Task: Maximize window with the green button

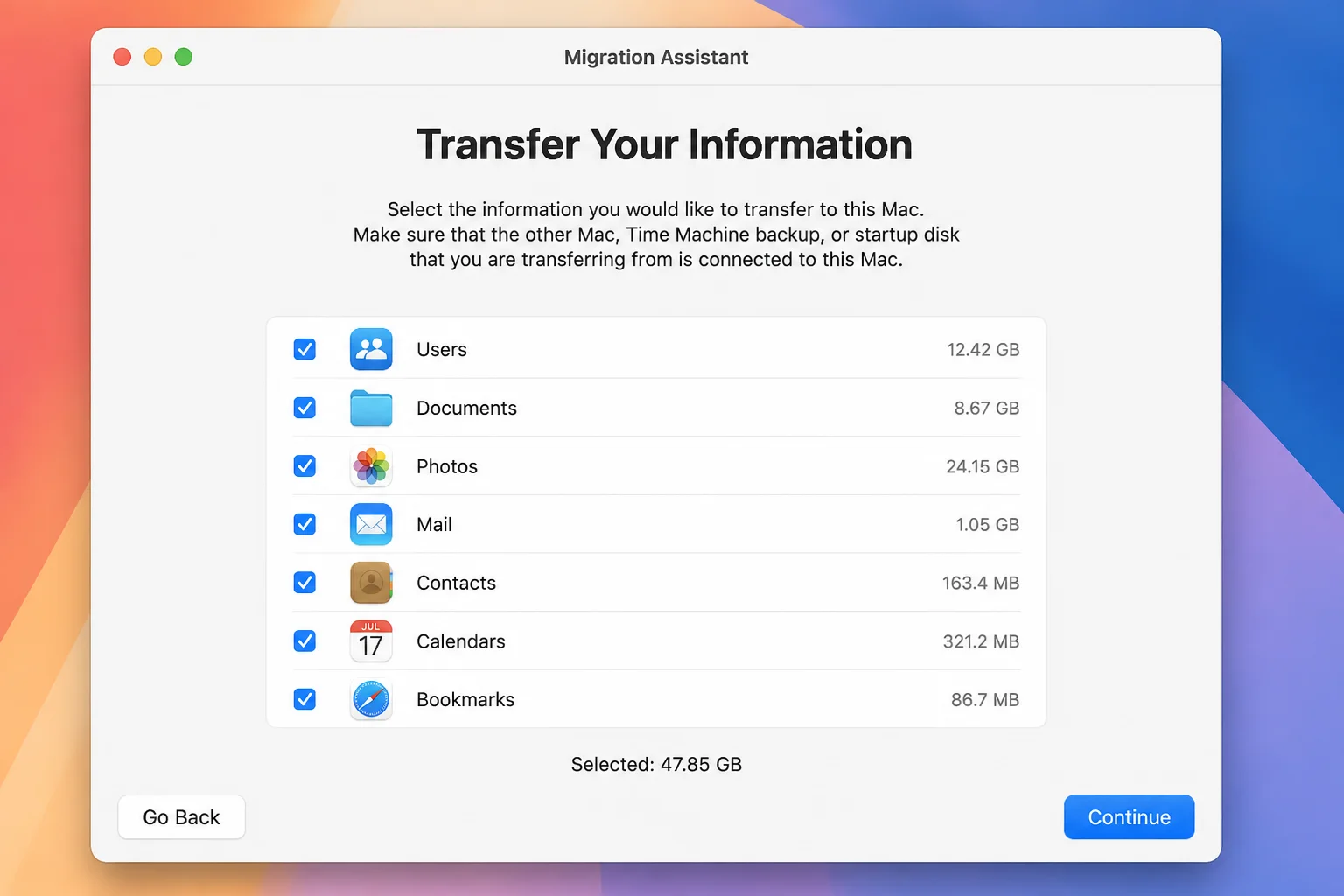Action: point(184,57)
